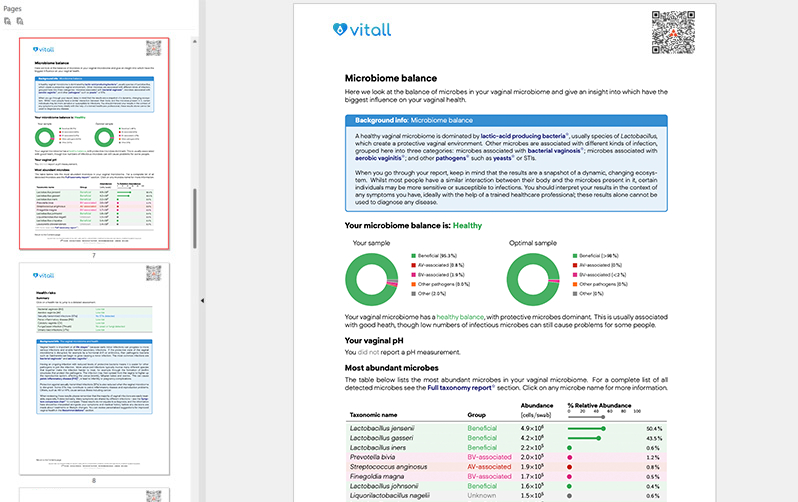Click the Unknown group cell for Liquorilactobacillus
Image resolution: width=798 pixels, height=502 pixels.
(x=481, y=495)
